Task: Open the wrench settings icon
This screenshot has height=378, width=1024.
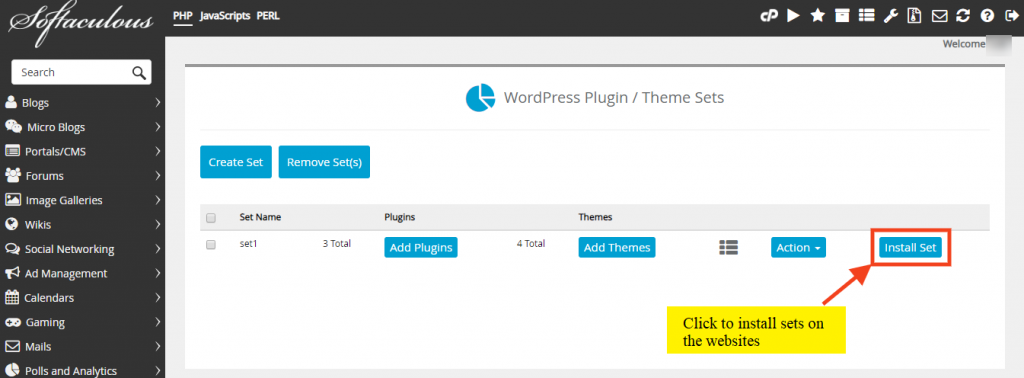Action: click(891, 16)
